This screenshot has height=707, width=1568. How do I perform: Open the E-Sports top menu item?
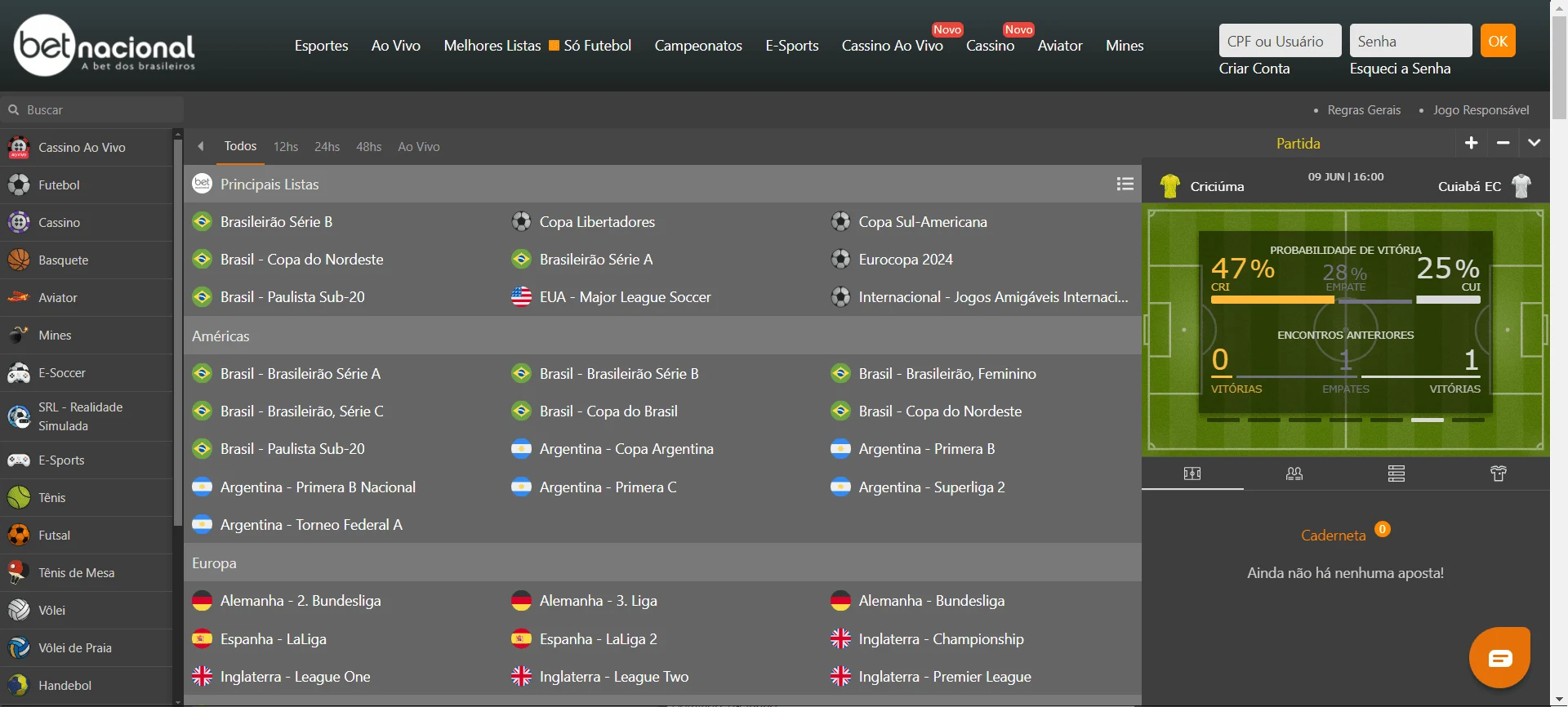tap(792, 46)
